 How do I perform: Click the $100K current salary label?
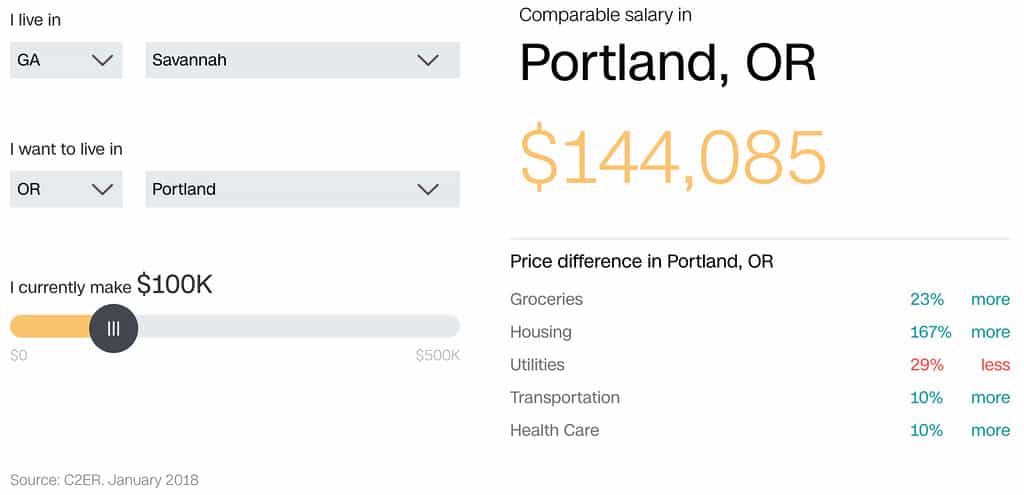coord(175,285)
